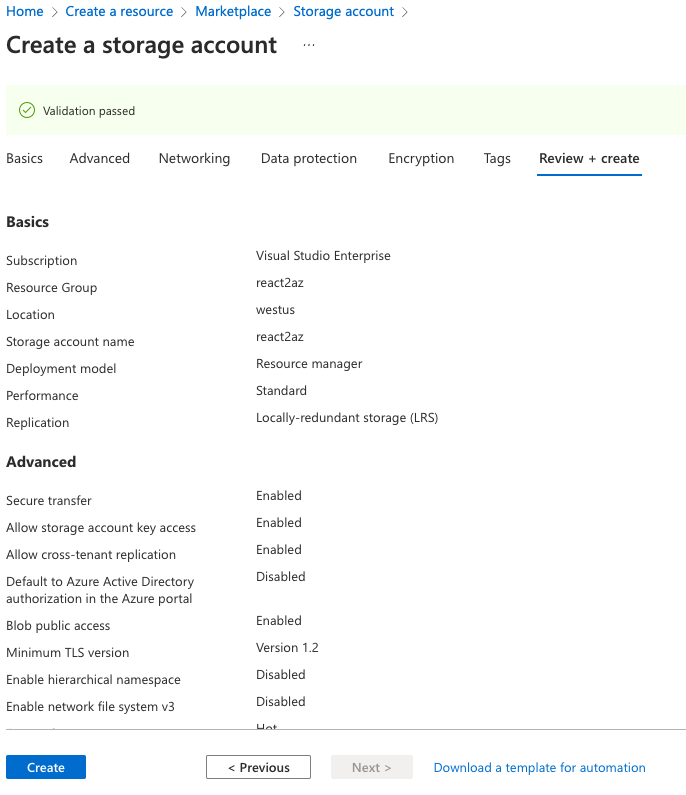686x795 pixels.
Task: Open Storage account breadcrumb link
Action: 343,11
